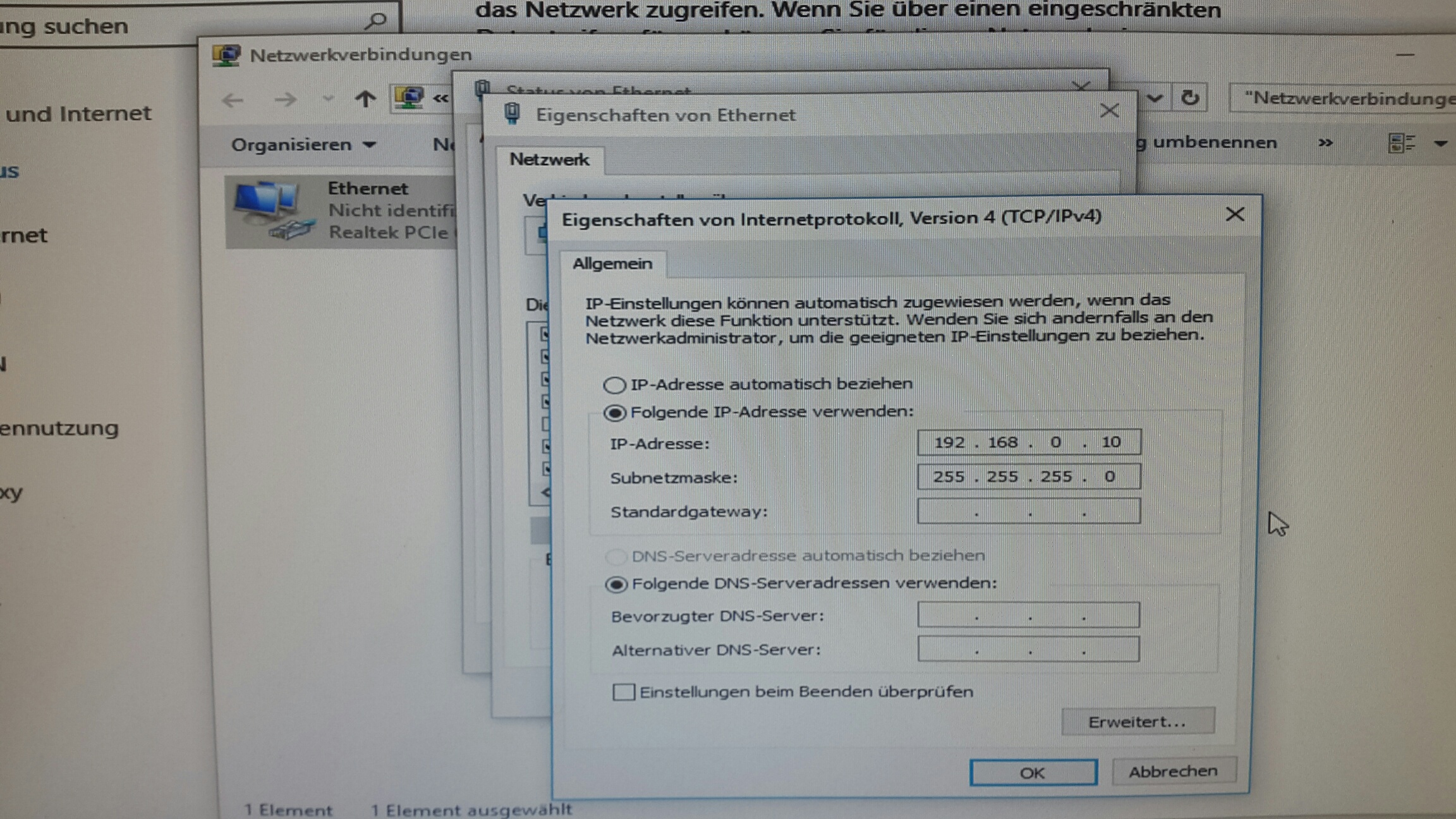Expand the address bar history dropdown

click(x=1155, y=98)
